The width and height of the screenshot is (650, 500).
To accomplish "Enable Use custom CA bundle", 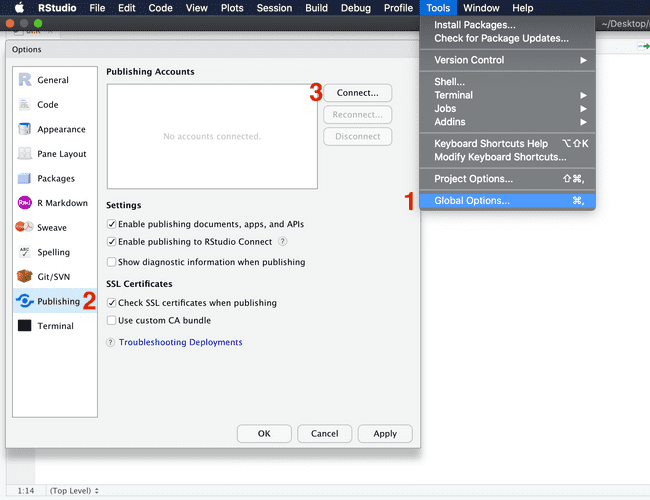I will (111, 320).
